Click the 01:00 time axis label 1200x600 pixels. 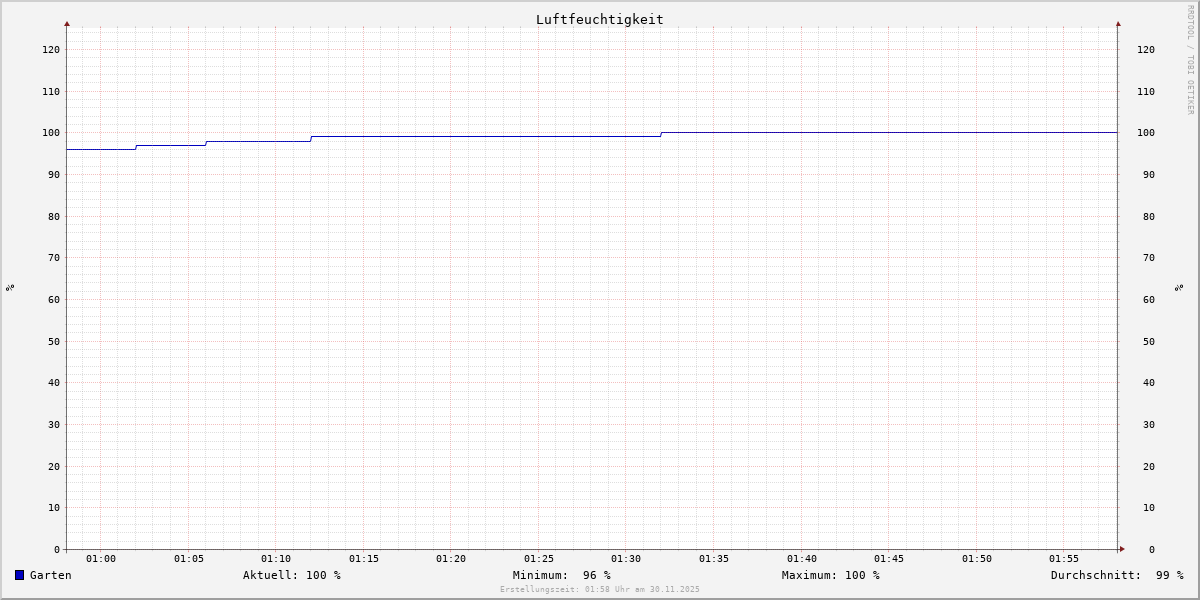point(101,559)
